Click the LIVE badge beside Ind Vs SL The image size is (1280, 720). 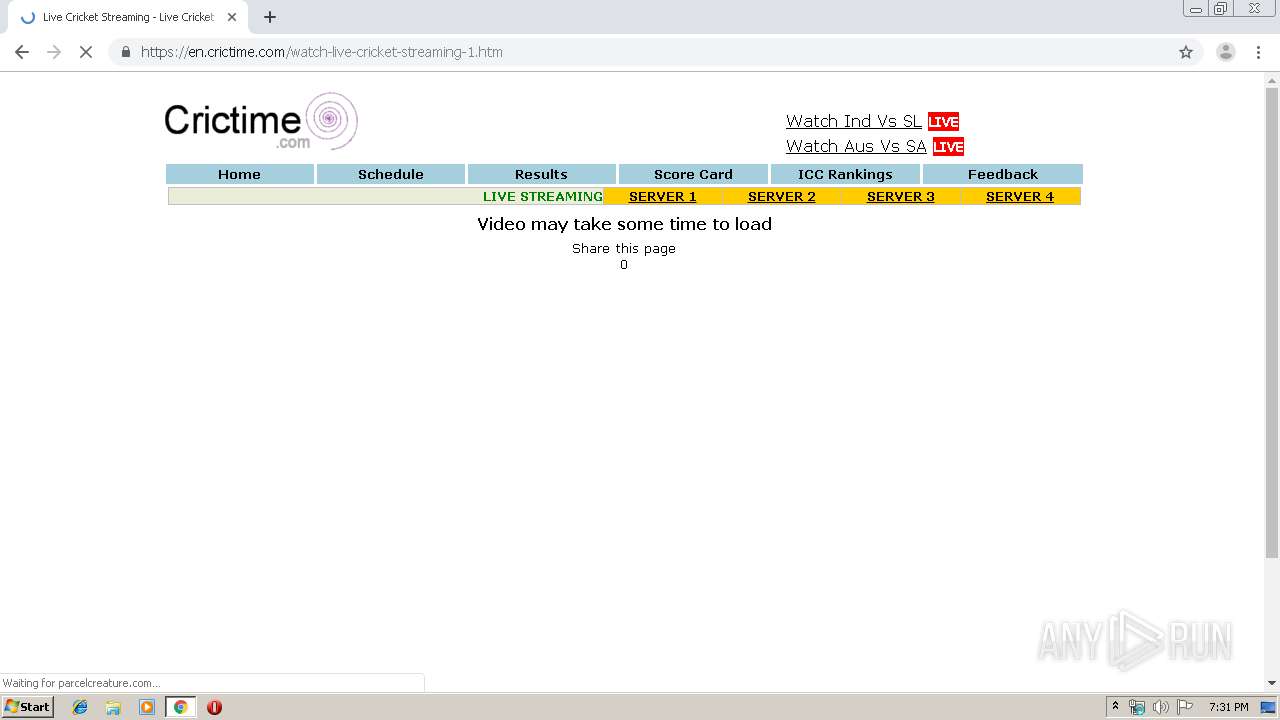tap(943, 122)
